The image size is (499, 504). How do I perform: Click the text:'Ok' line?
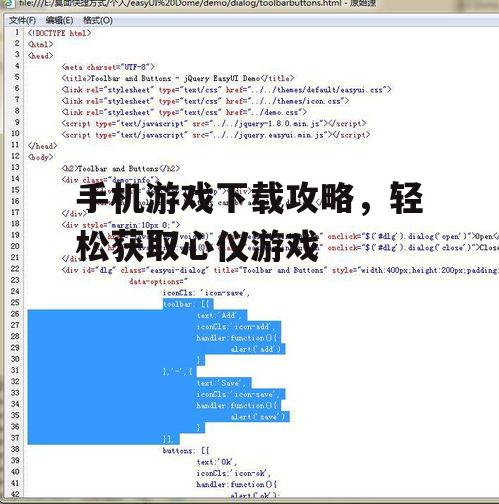tap(217, 462)
